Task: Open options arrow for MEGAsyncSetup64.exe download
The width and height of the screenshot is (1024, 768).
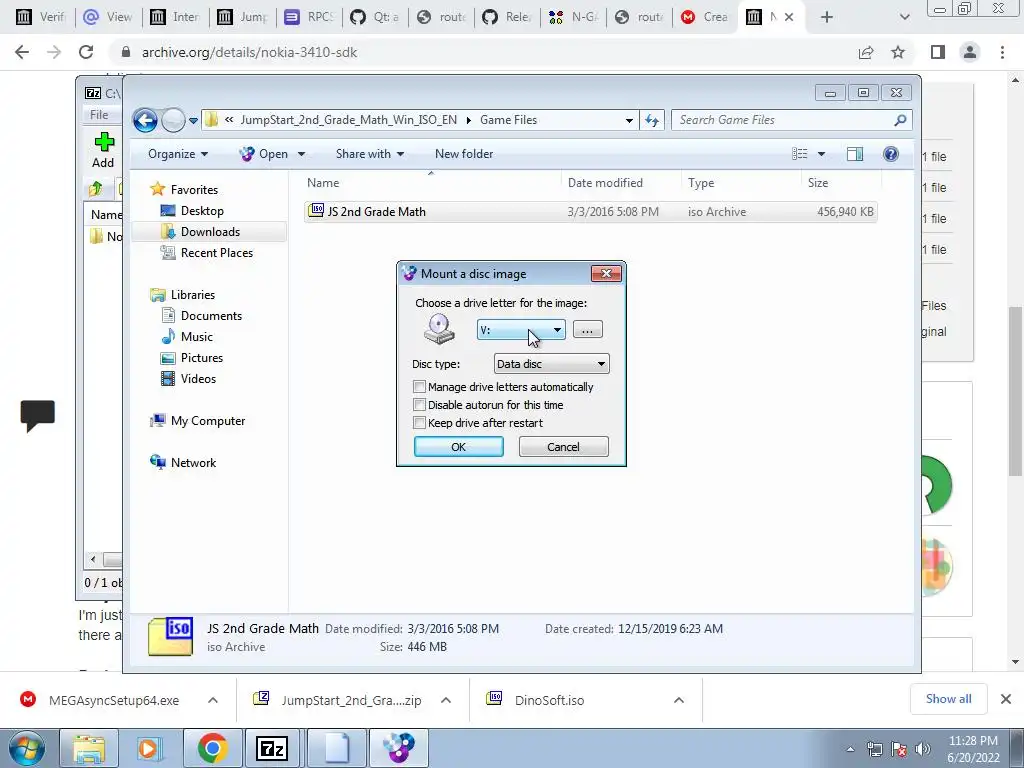Action: click(x=213, y=700)
